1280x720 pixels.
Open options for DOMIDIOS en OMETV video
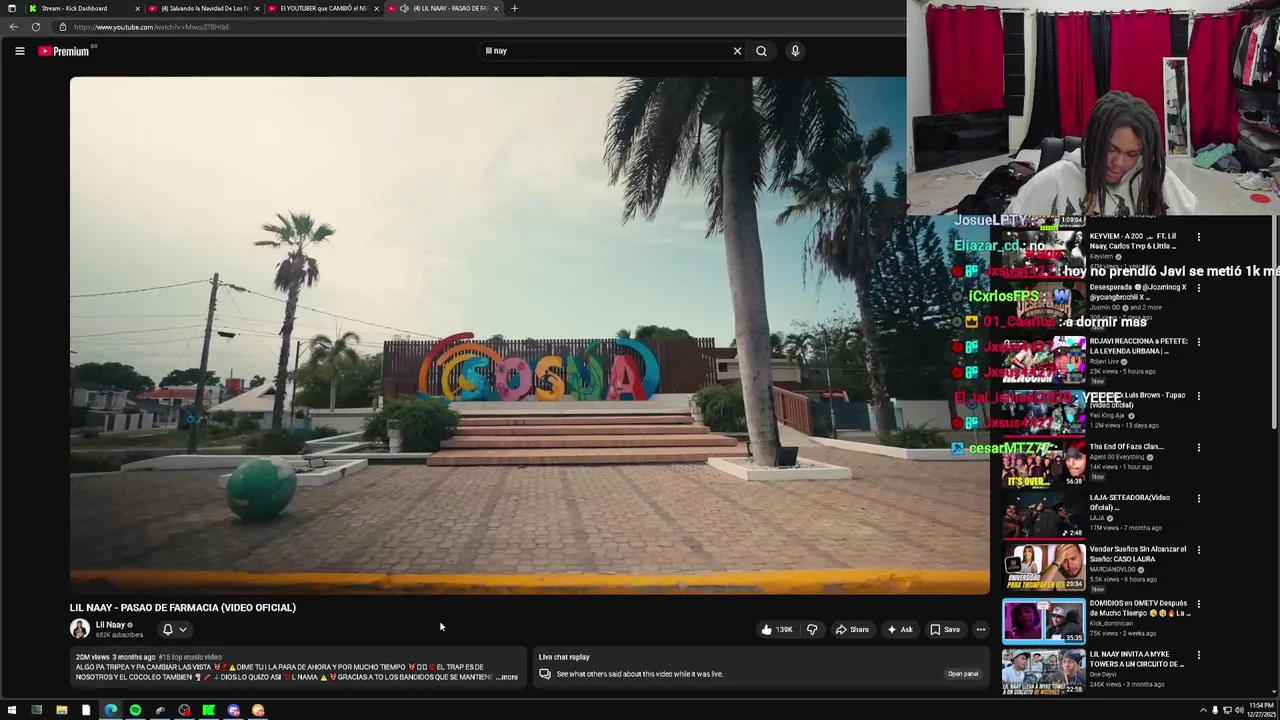(1198, 604)
